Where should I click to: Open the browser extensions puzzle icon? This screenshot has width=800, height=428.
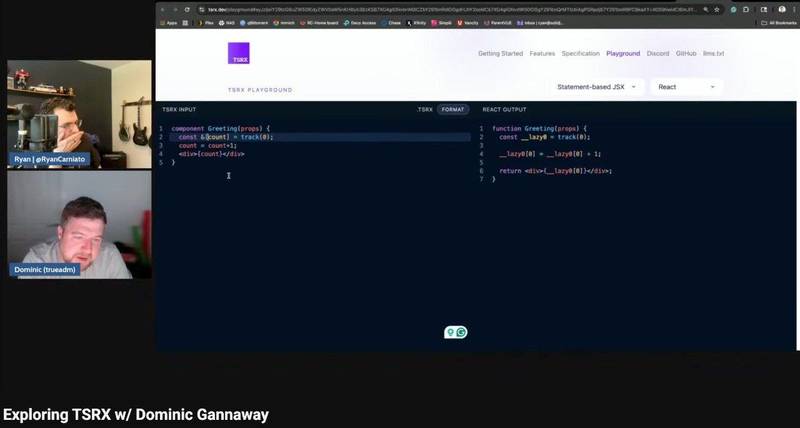pyautogui.click(x=746, y=10)
